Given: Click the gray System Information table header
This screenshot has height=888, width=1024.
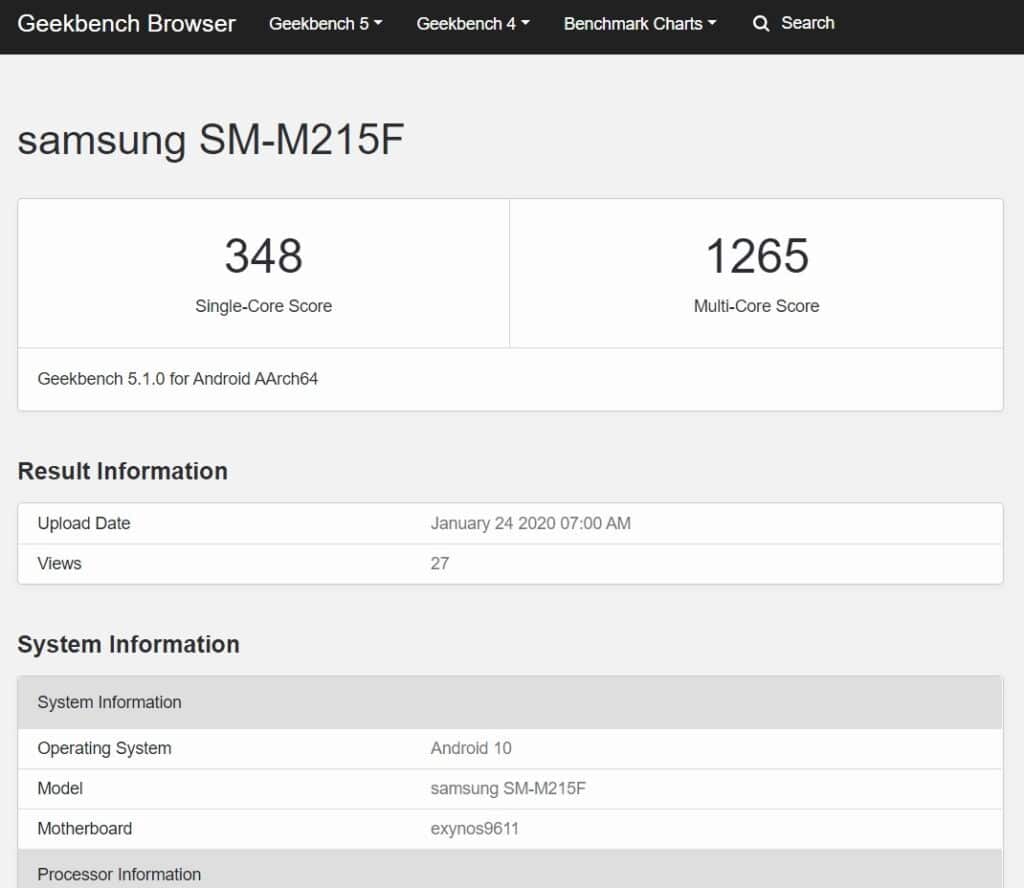Looking at the screenshot, I should pos(510,703).
